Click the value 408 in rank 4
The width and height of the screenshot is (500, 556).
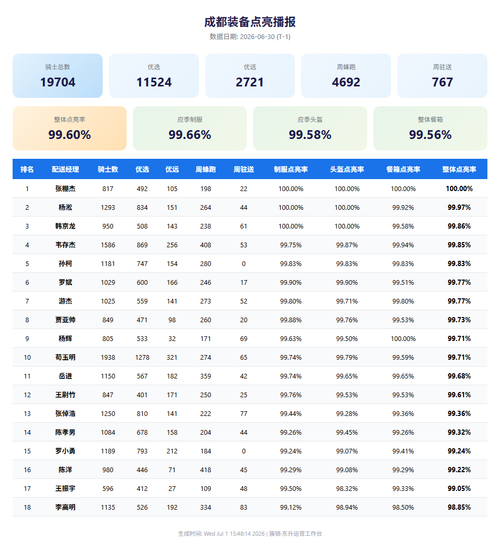pyautogui.click(x=206, y=245)
